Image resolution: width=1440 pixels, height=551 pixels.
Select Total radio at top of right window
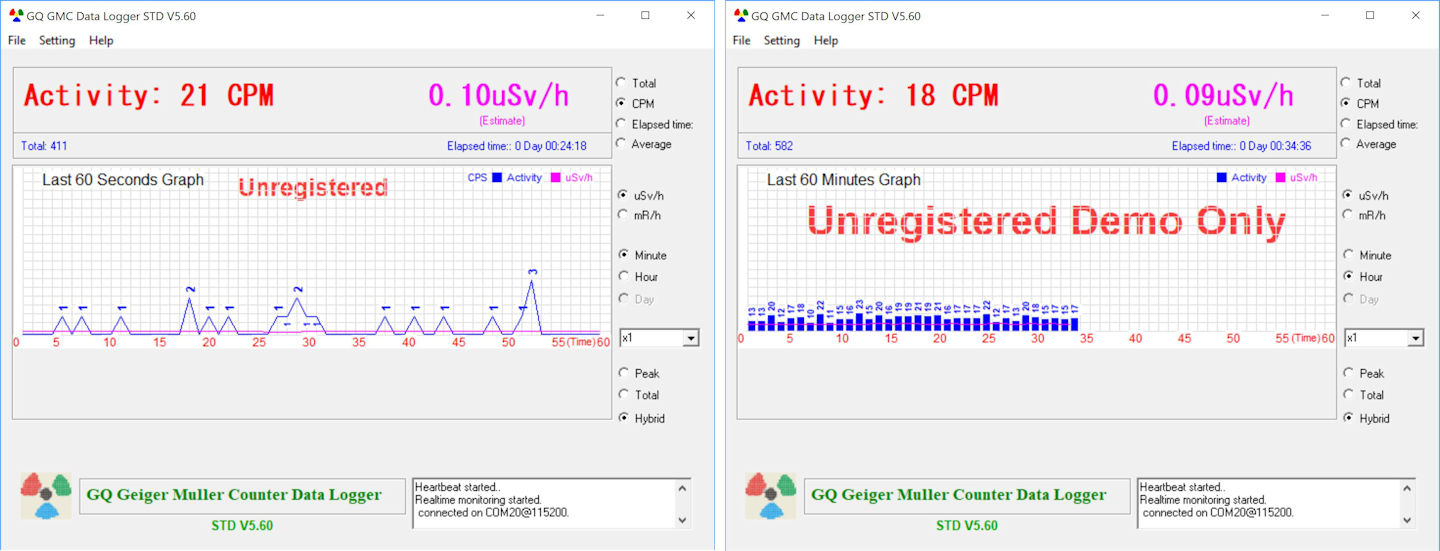click(1346, 83)
